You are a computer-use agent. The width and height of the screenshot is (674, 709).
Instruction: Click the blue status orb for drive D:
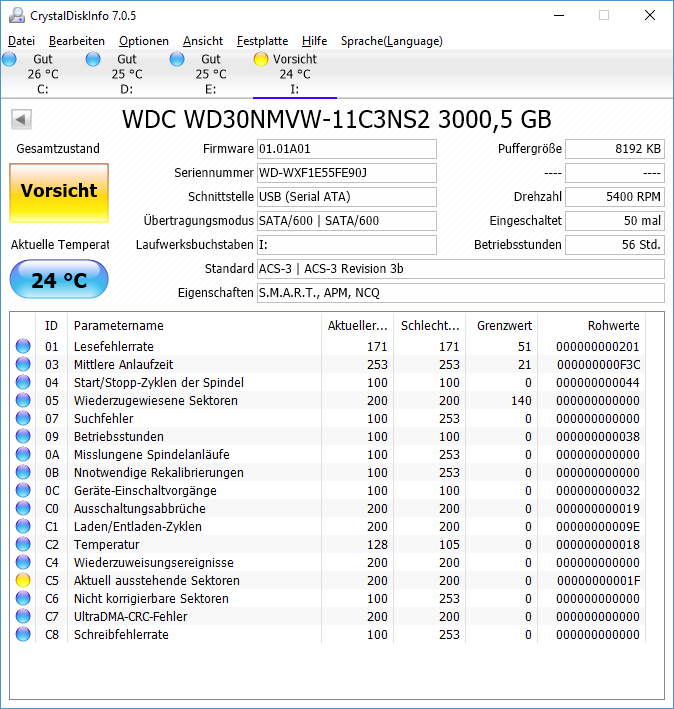[x=93, y=59]
